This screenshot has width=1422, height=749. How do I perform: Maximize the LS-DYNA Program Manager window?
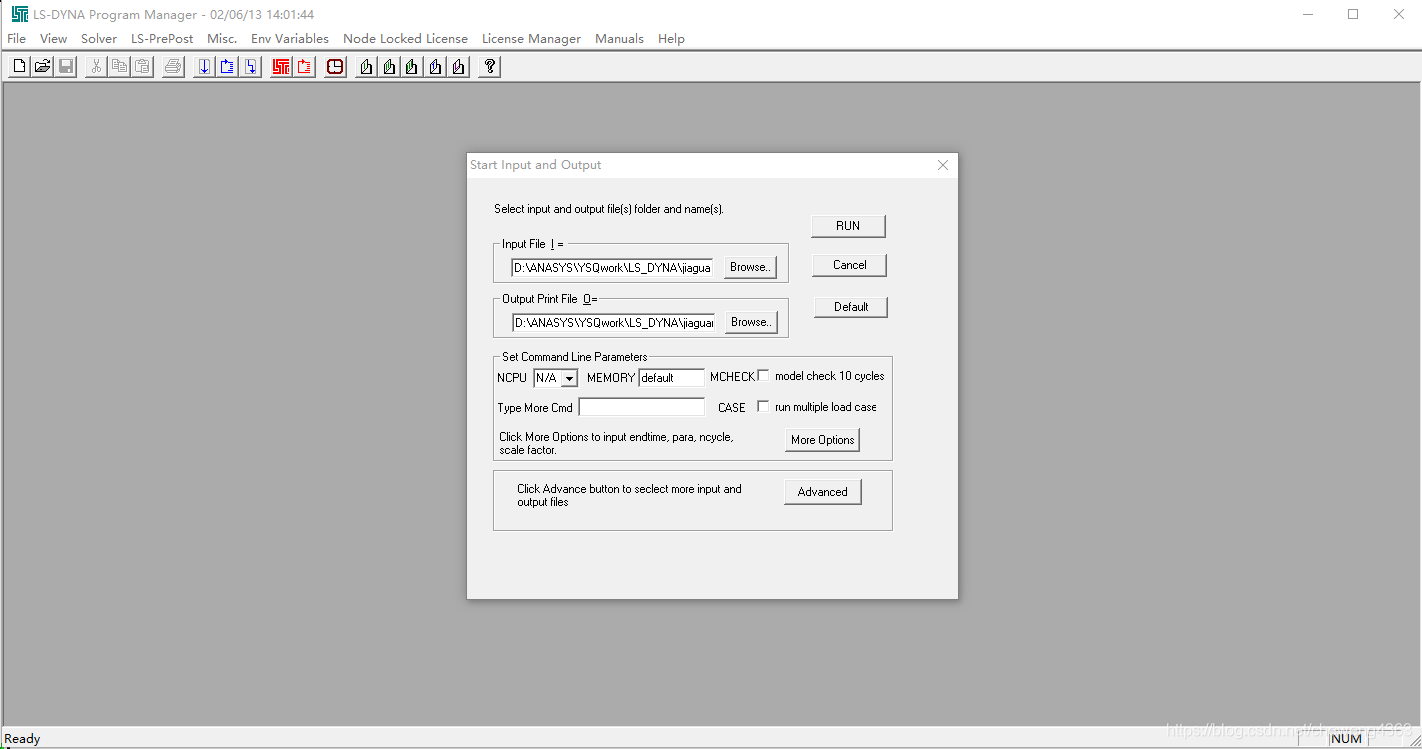[x=1353, y=14]
